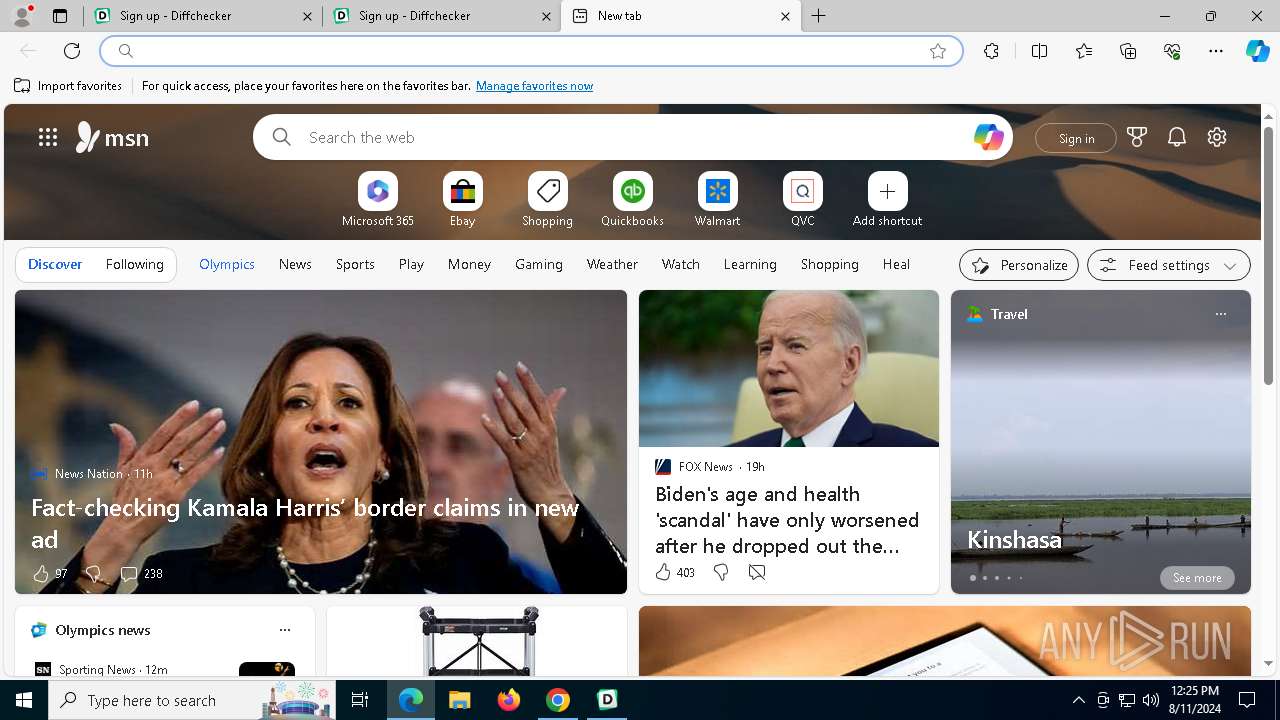Screen dimensions: 1280x720
Task: Open the Favorites hub
Action: point(1084,51)
